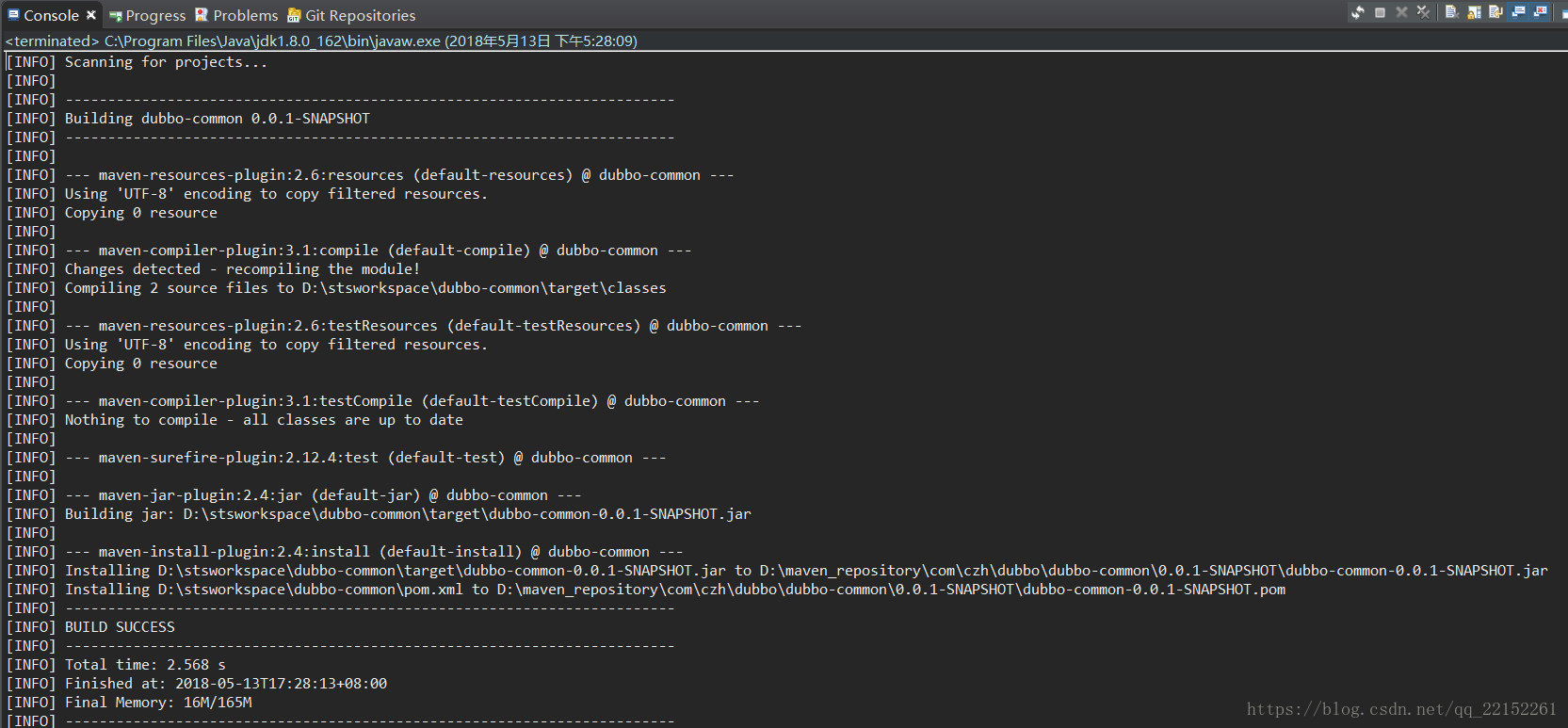The image size is (1568, 728).
Task: Click the 'Scanning for projects...' line
Action: click(137, 62)
